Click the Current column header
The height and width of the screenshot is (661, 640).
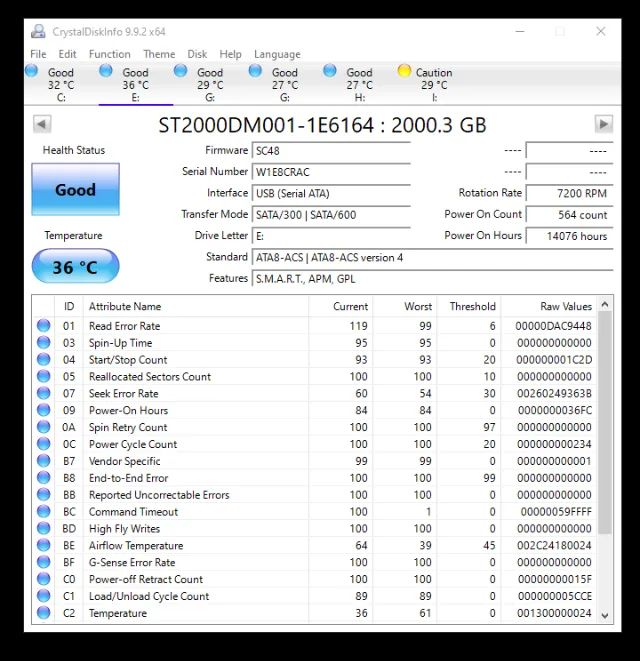click(340, 306)
